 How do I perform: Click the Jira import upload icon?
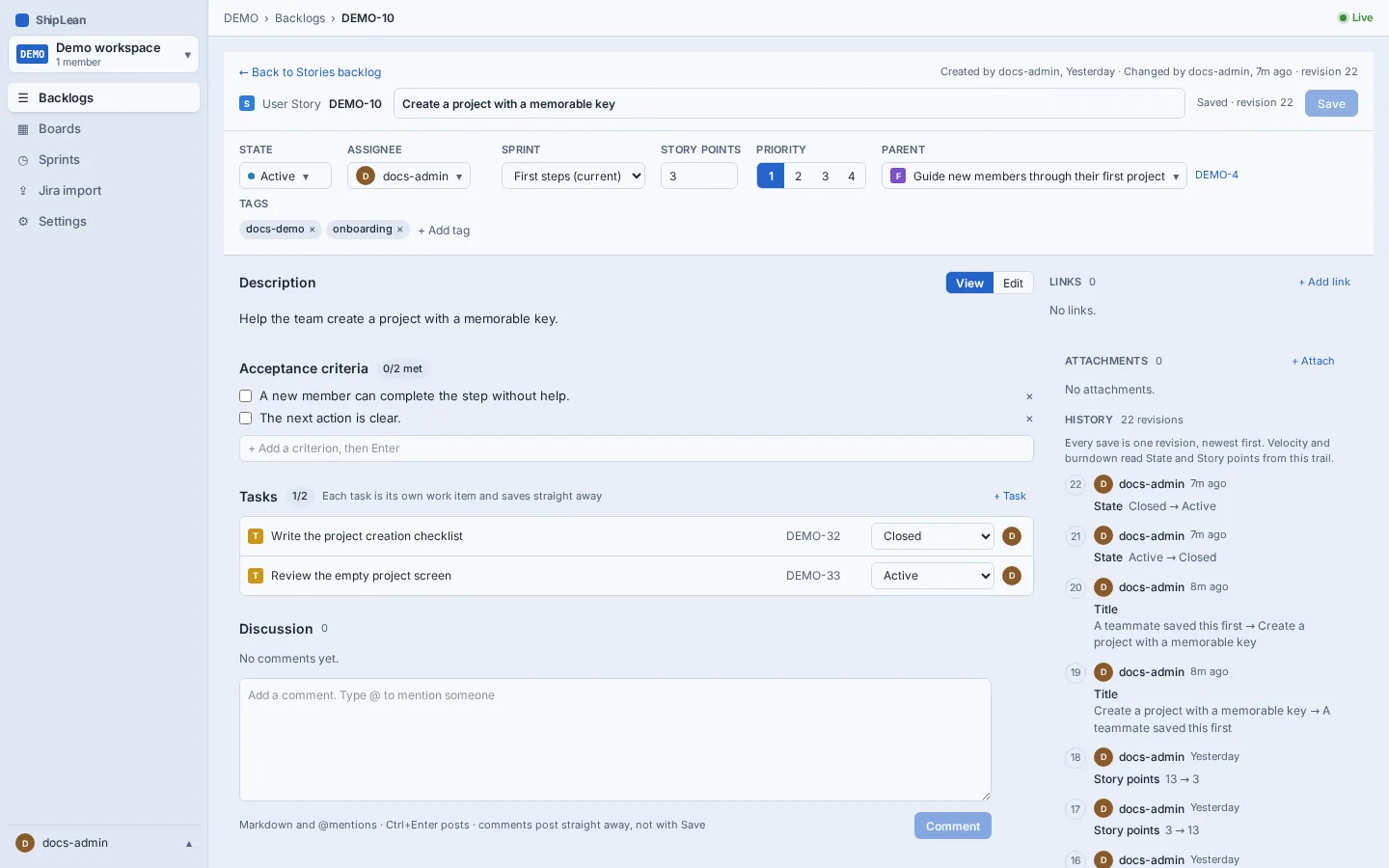(x=23, y=191)
